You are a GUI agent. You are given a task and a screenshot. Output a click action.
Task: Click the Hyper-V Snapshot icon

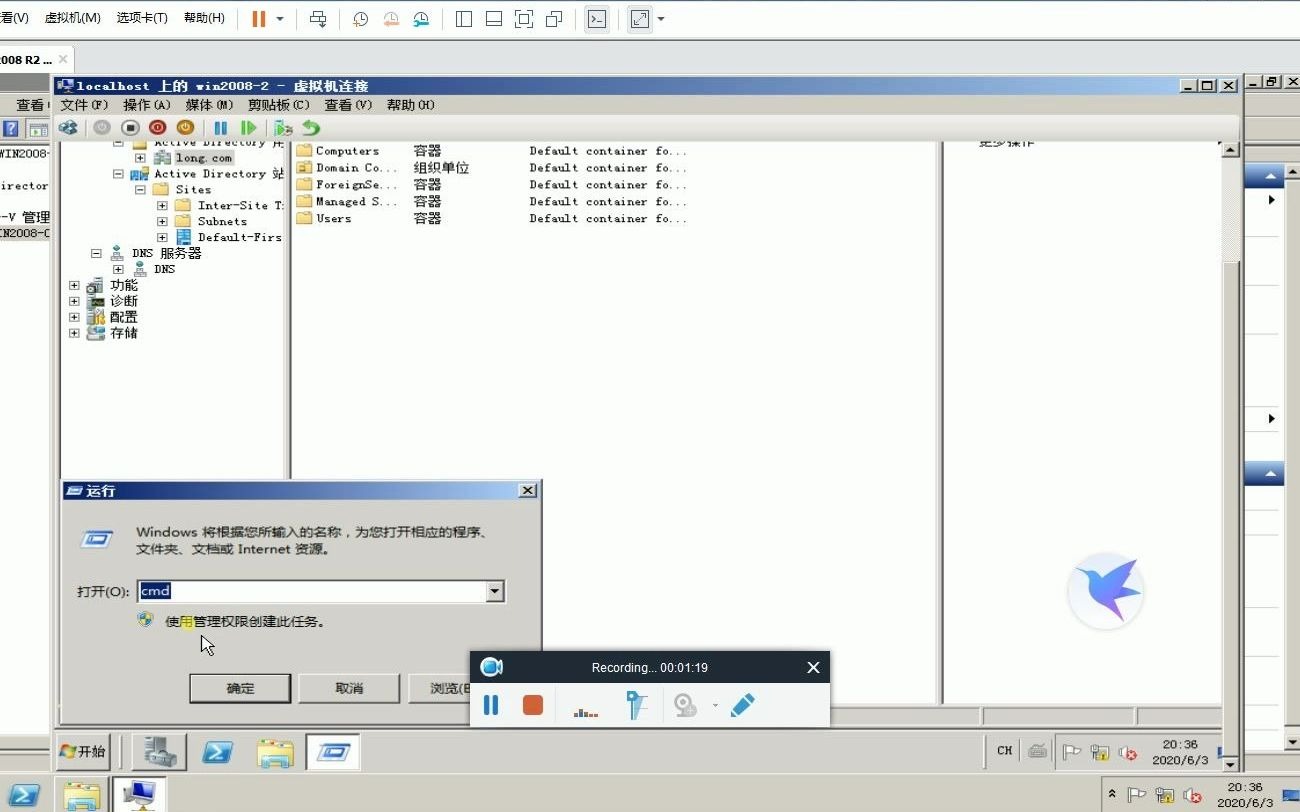284,128
